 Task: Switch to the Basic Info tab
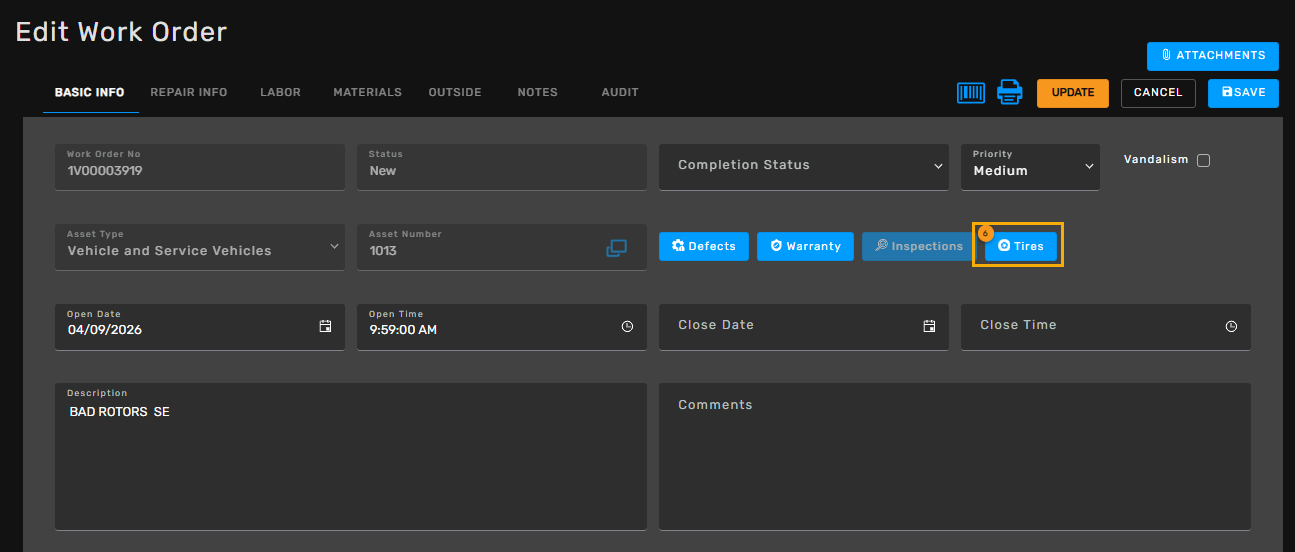pos(89,92)
